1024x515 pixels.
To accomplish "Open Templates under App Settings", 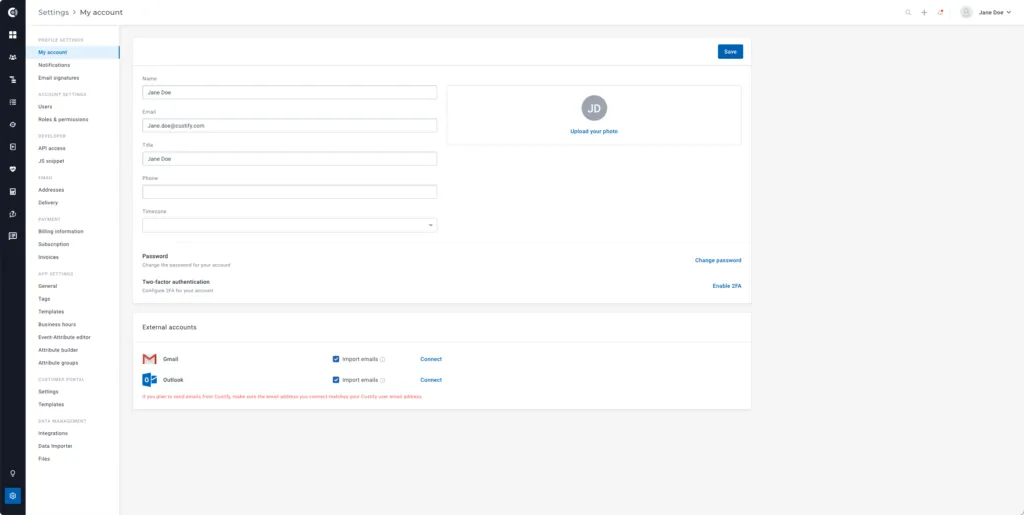I will [x=51, y=311].
